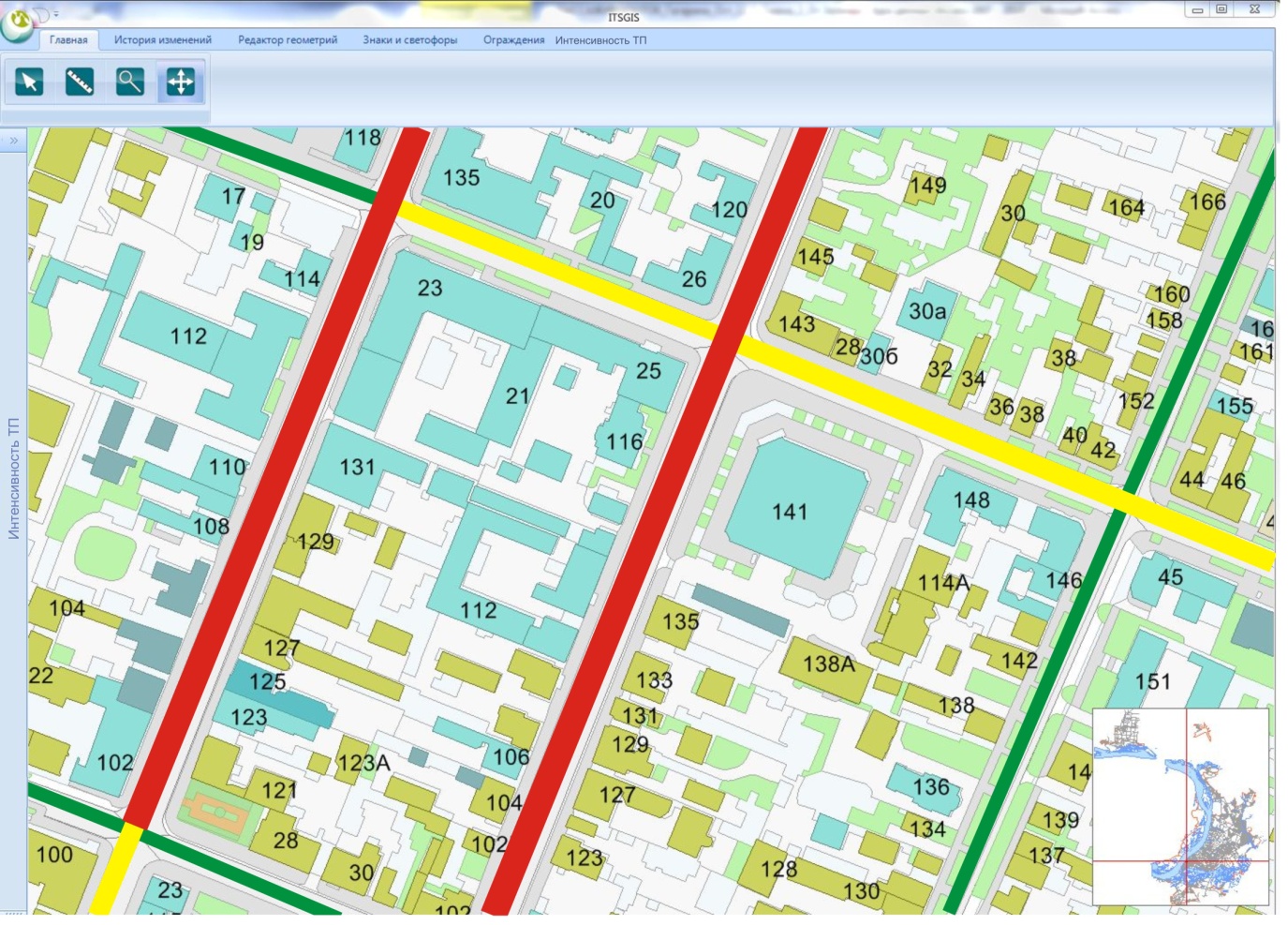
Task: Open the Ограждения tab
Action: [513, 40]
